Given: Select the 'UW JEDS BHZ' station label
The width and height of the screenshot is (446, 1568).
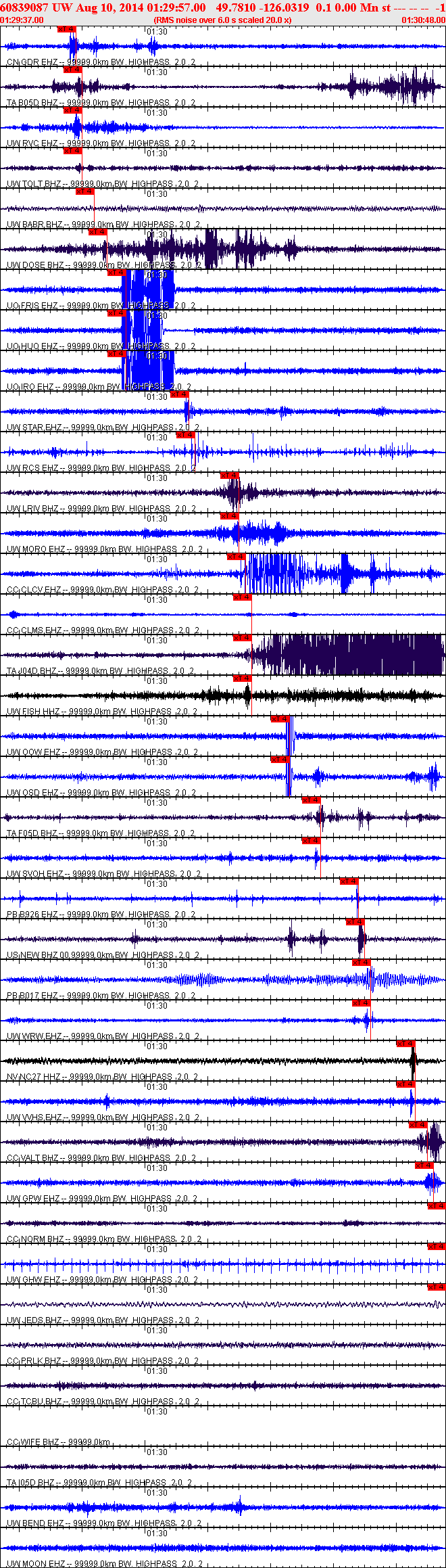Looking at the screenshot, I should 34,1320.
